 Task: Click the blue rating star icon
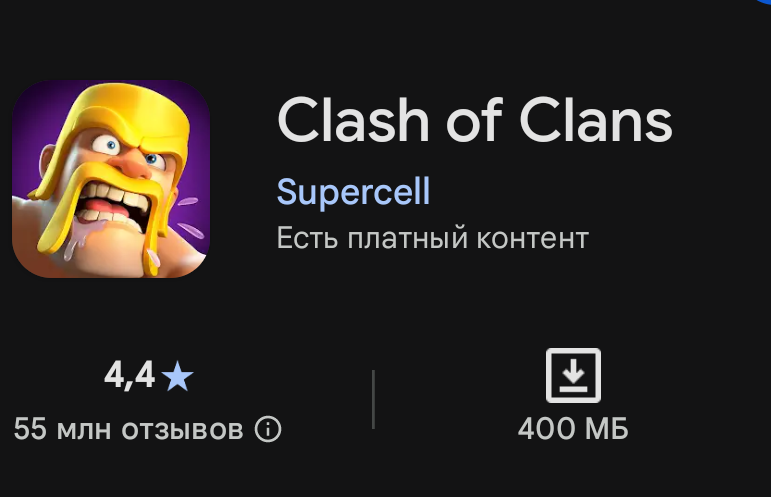[x=178, y=376]
